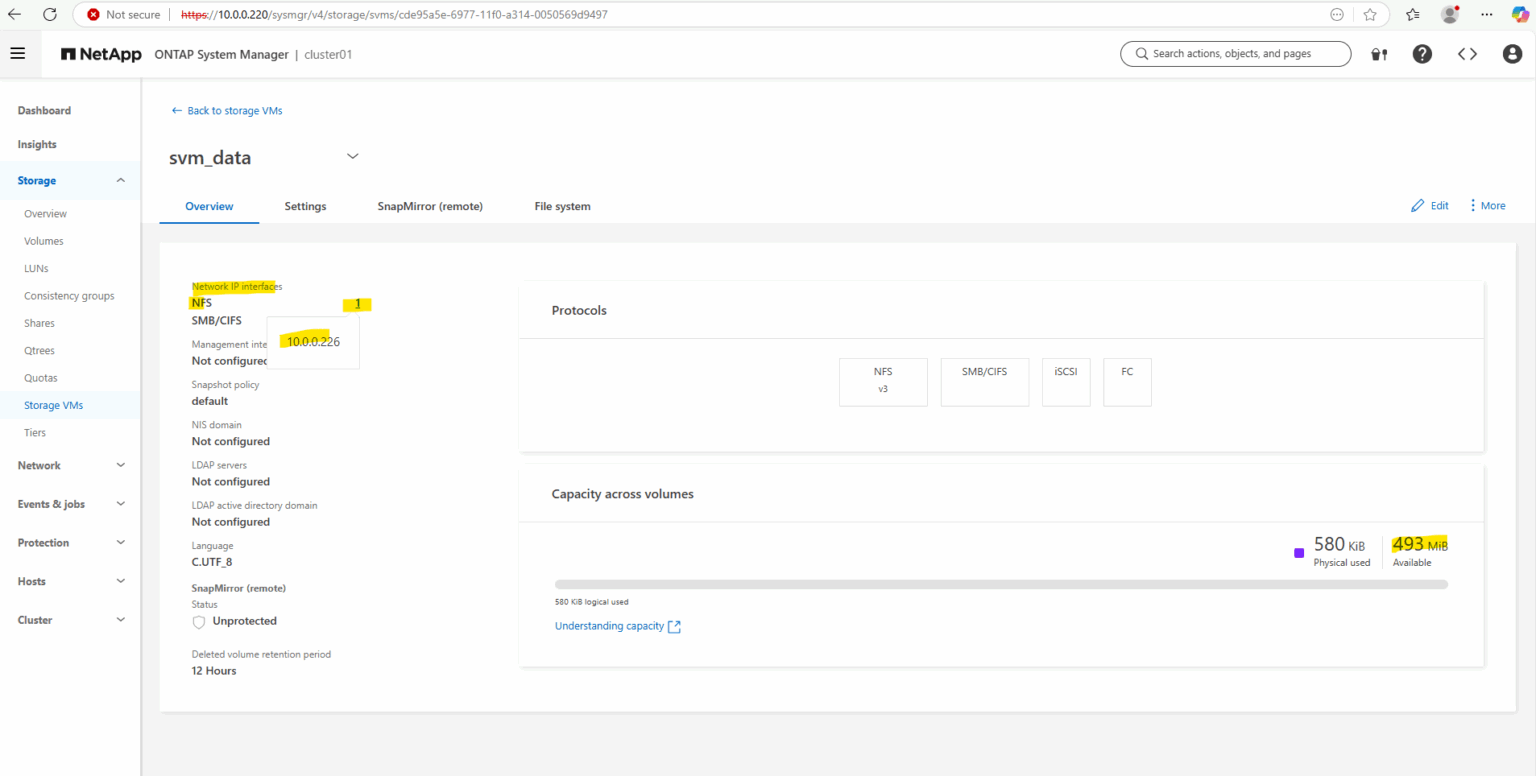Viewport: 1536px width, 776px height.
Task: Switch to the Settings tab
Action: (x=305, y=206)
